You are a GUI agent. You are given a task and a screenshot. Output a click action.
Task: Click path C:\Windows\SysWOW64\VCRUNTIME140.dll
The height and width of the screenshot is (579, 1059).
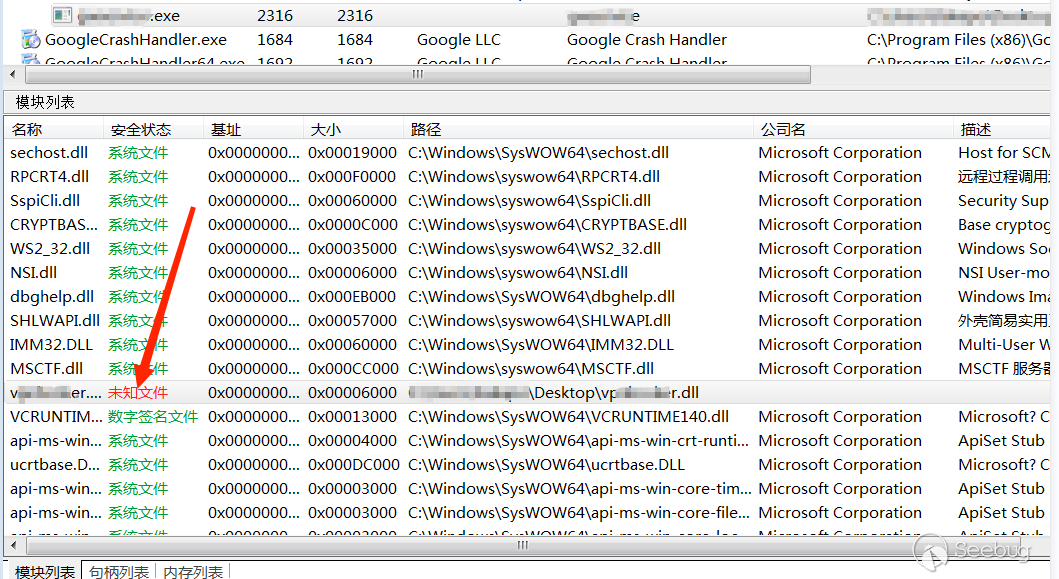pyautogui.click(x=568, y=417)
